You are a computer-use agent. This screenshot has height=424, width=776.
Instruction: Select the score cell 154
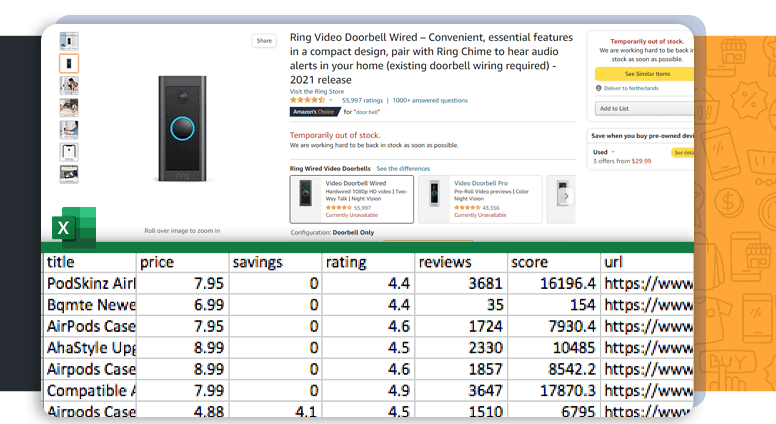click(x=554, y=305)
